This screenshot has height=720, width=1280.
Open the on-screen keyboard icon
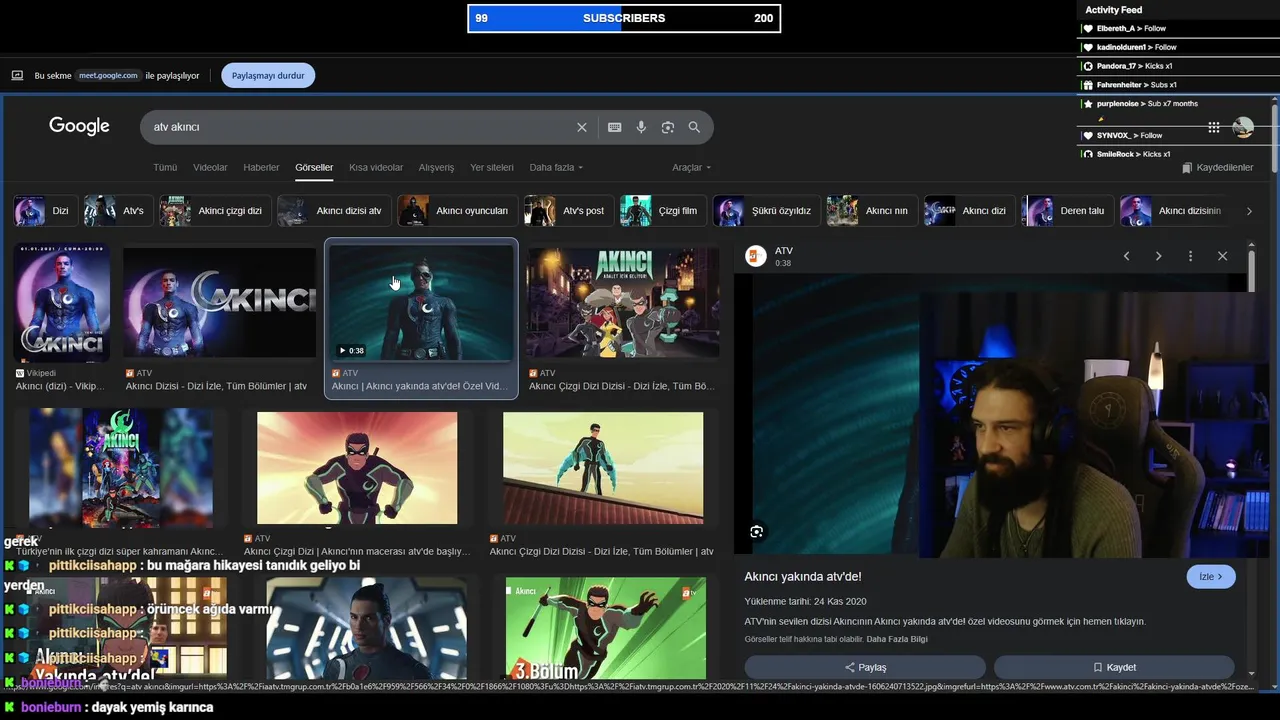click(x=614, y=127)
